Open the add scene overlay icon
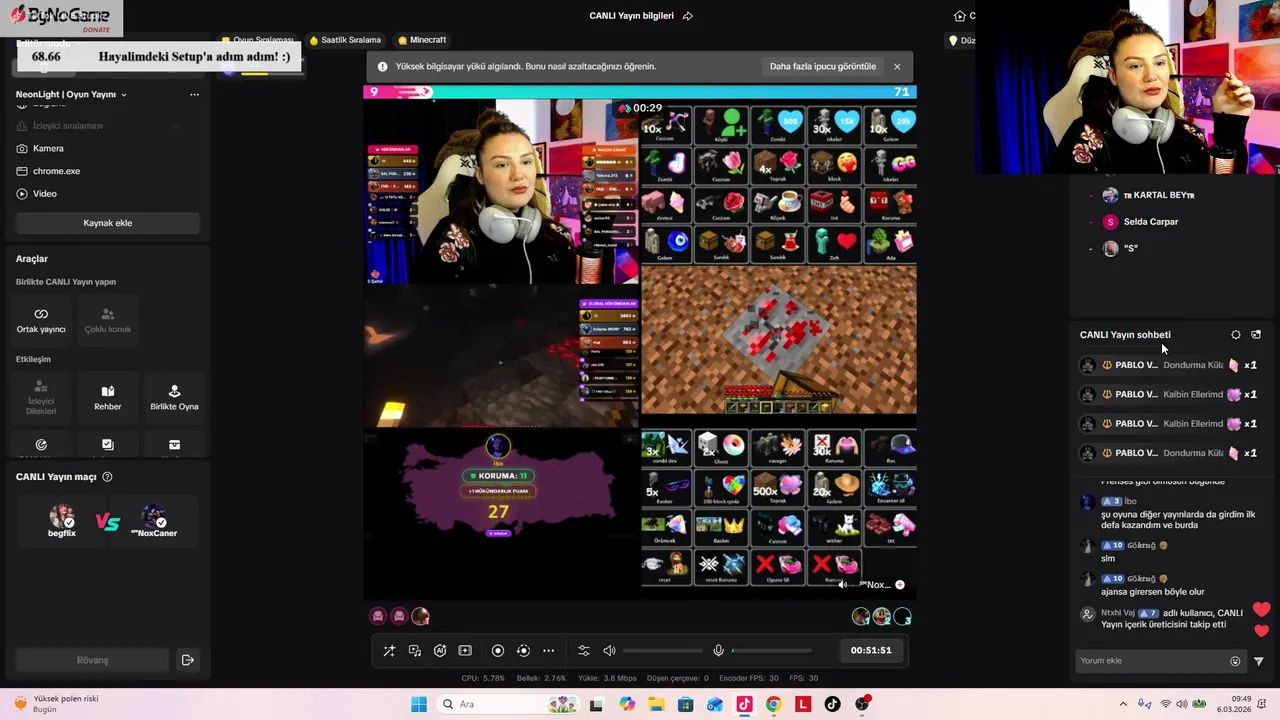The height and width of the screenshot is (720, 1280). tap(465, 650)
